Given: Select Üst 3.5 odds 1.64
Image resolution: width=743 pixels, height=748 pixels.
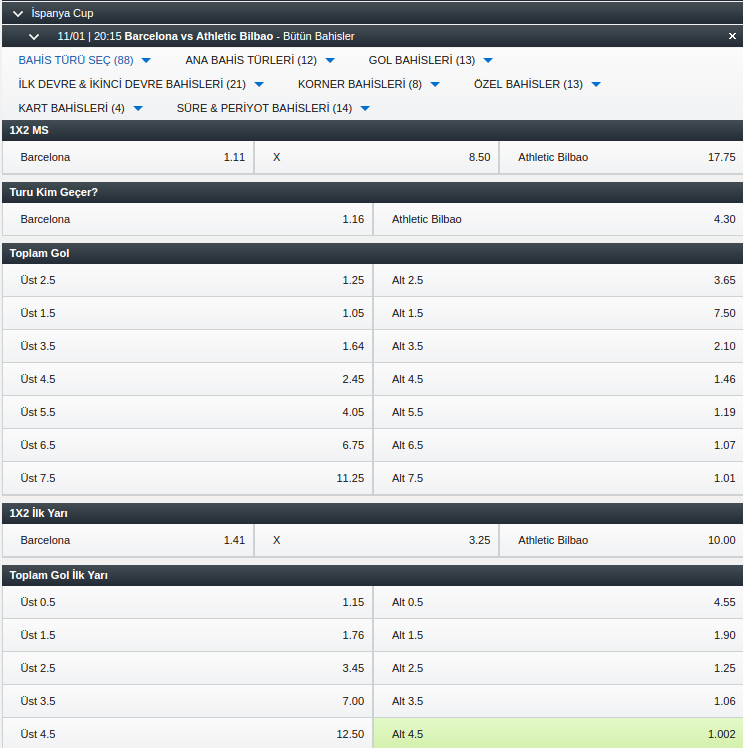Looking at the screenshot, I should (187, 346).
